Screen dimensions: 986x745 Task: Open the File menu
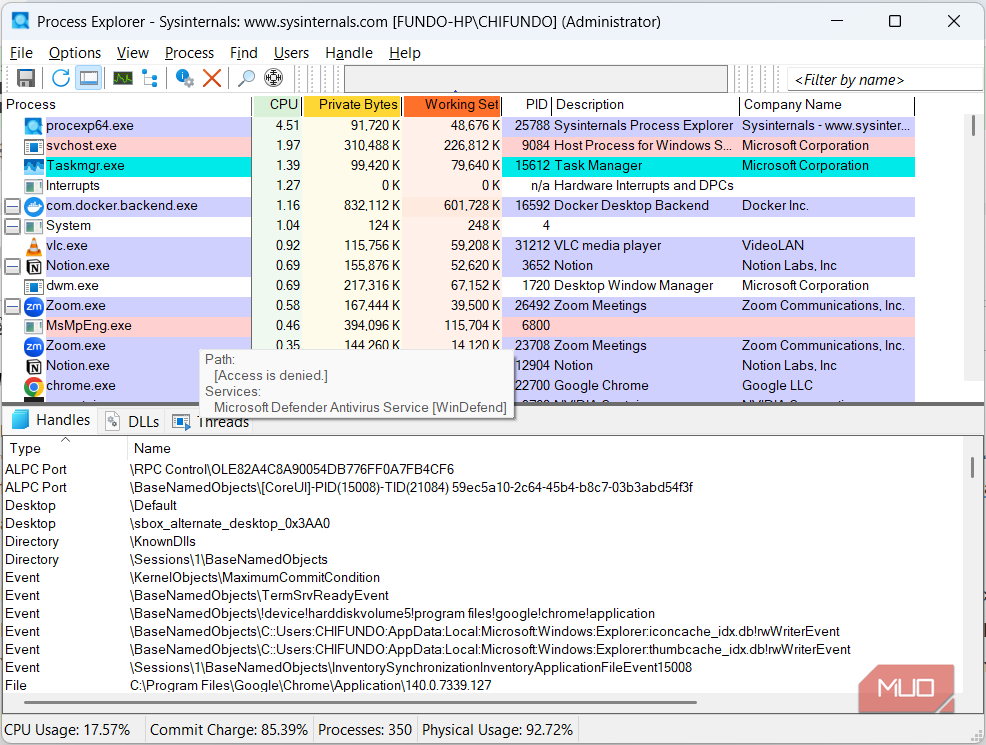tap(21, 53)
